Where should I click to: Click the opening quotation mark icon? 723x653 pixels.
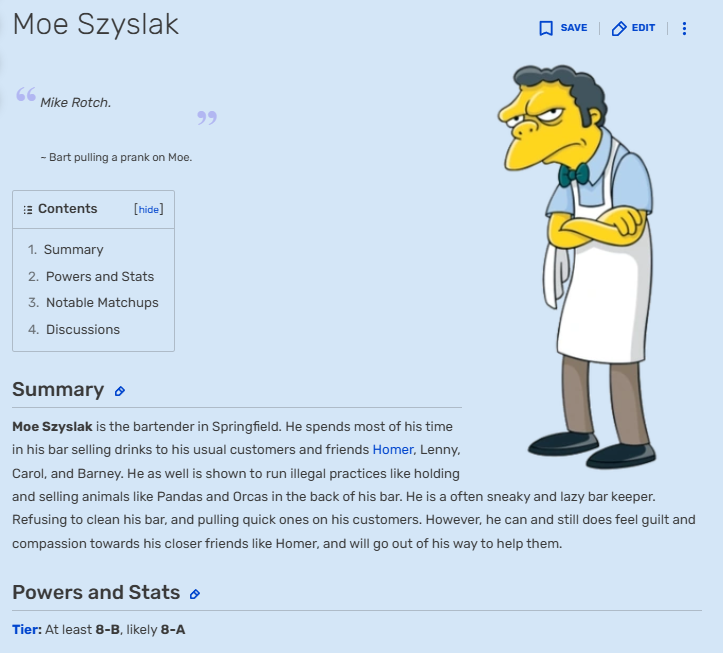pyautogui.click(x=26, y=94)
